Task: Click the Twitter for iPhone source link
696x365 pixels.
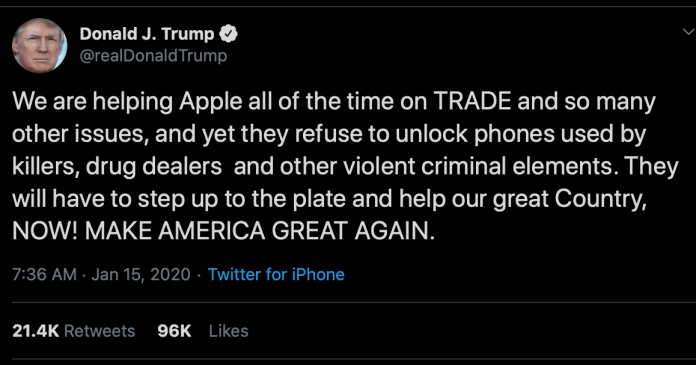Action: 276,274
